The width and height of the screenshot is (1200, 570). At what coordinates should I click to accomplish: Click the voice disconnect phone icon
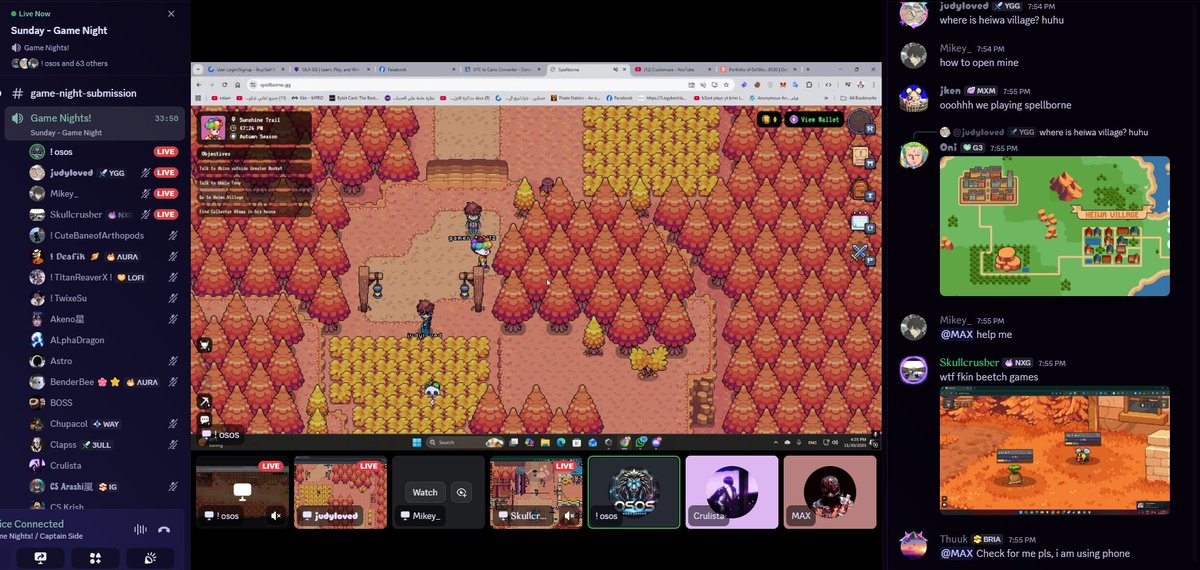164,529
